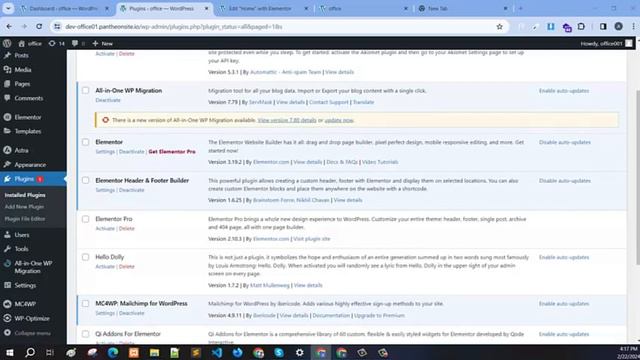The width and height of the screenshot is (640, 360).
Task: Reload the page with browser refresh button
Action: (39, 27)
